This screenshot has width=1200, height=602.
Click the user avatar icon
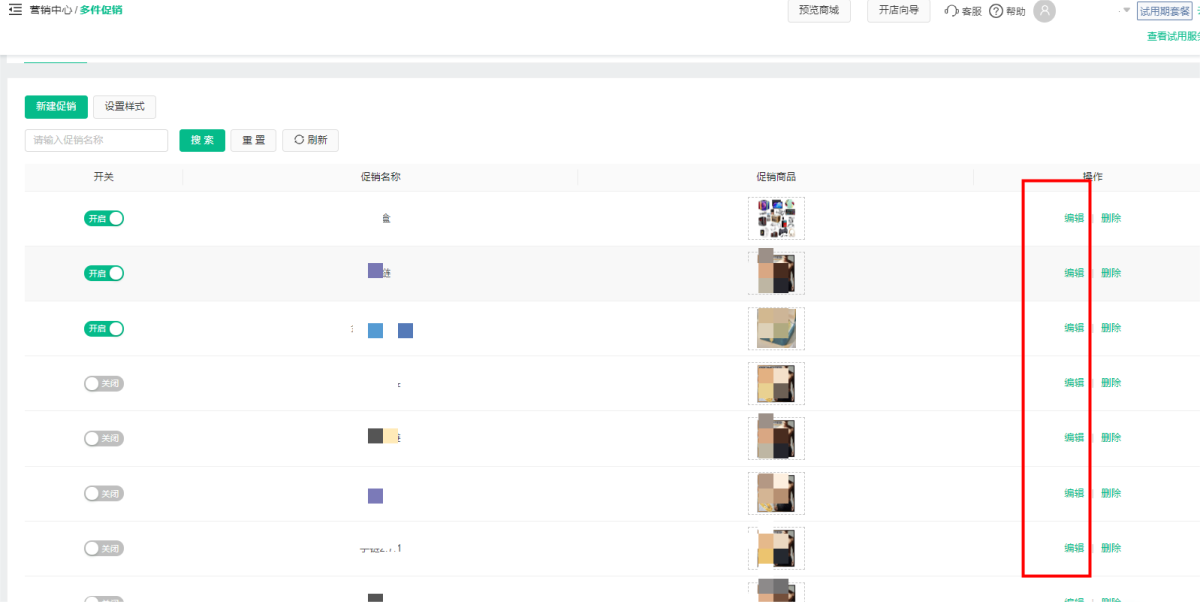(1044, 11)
